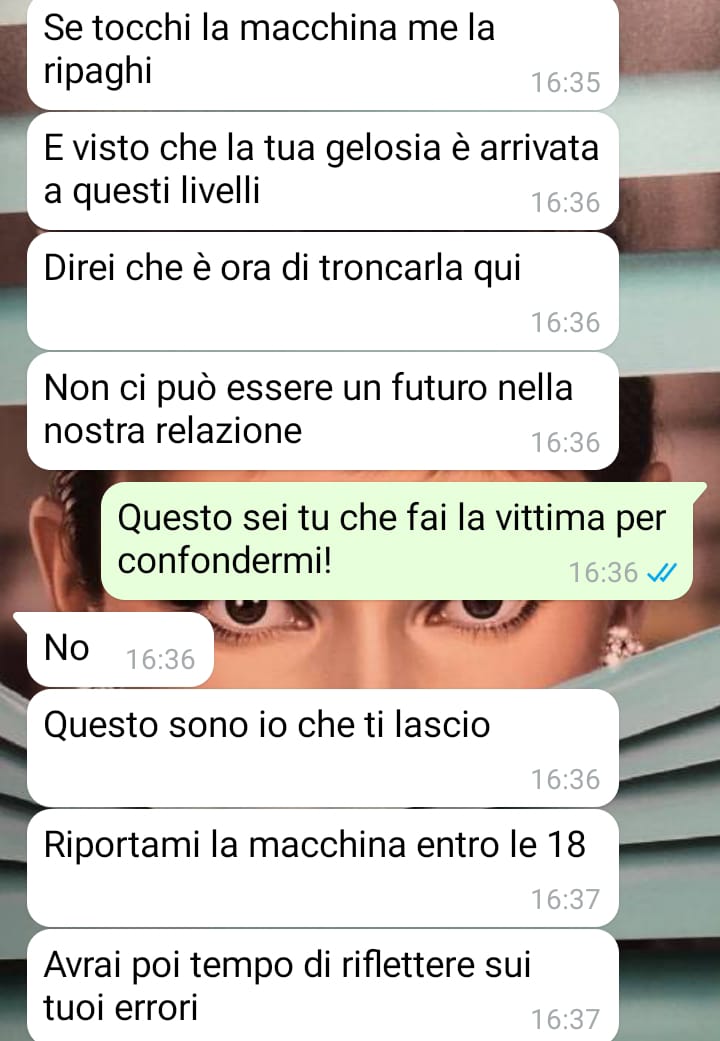The image size is (720, 1041).
Task: Click the 16:35 timestamp on the first message
Action: [565, 82]
